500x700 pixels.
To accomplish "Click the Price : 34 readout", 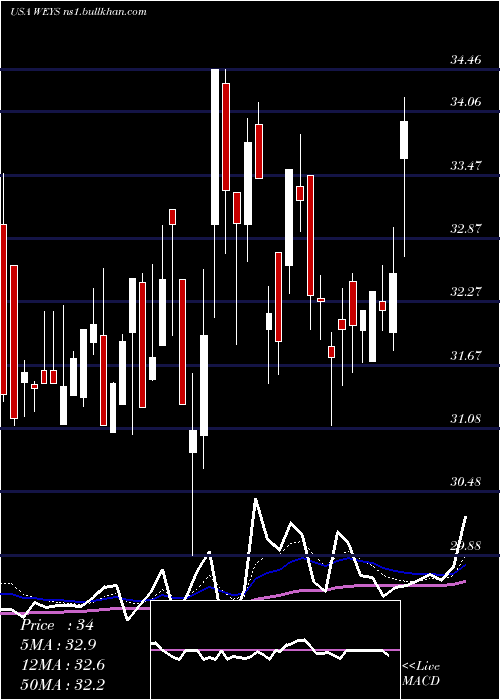I will click(57, 625).
